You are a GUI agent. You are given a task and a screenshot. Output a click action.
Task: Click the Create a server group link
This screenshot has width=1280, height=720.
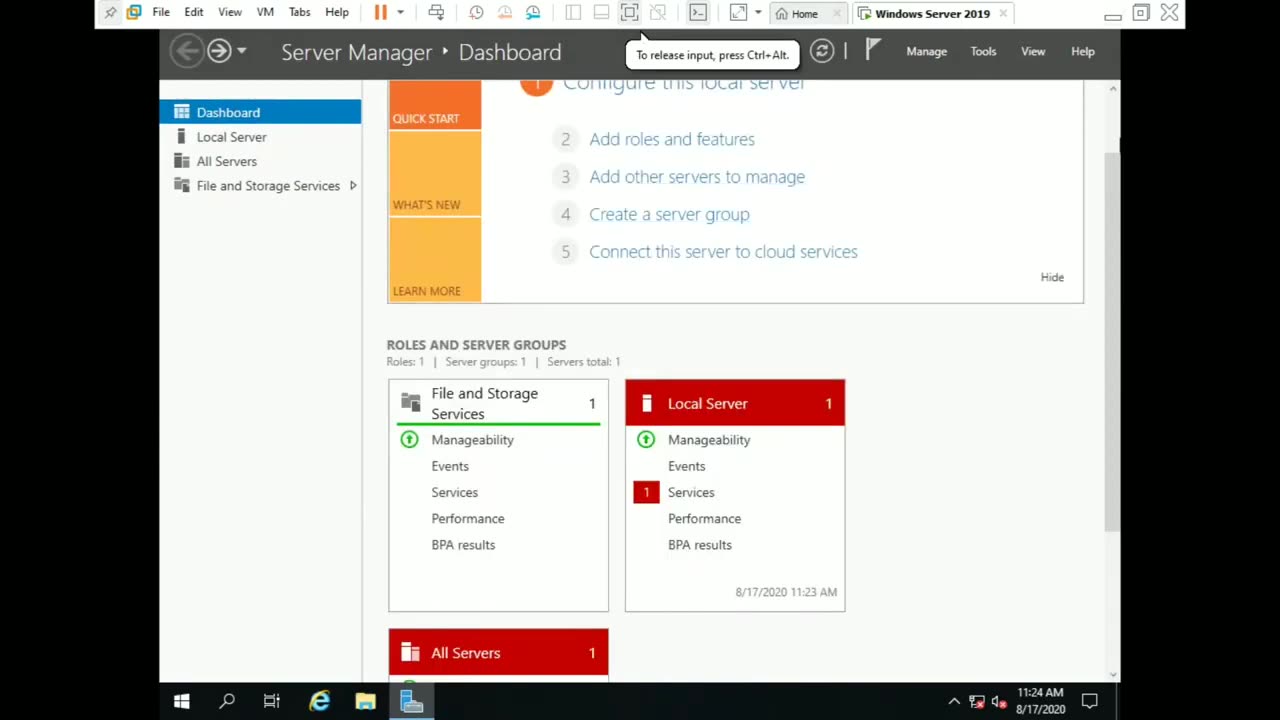tap(669, 214)
